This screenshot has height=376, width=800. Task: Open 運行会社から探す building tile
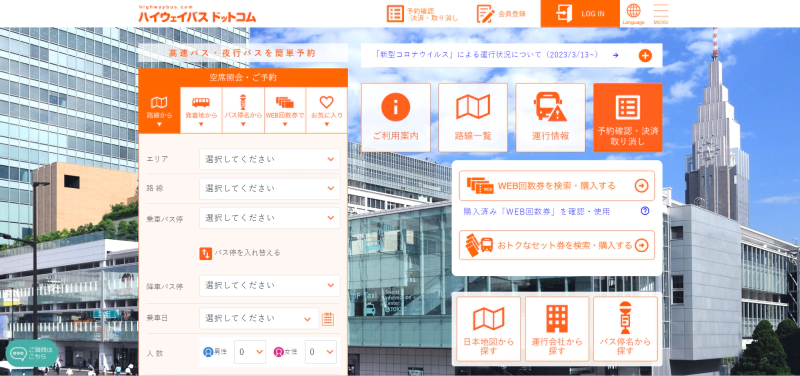tap(557, 329)
